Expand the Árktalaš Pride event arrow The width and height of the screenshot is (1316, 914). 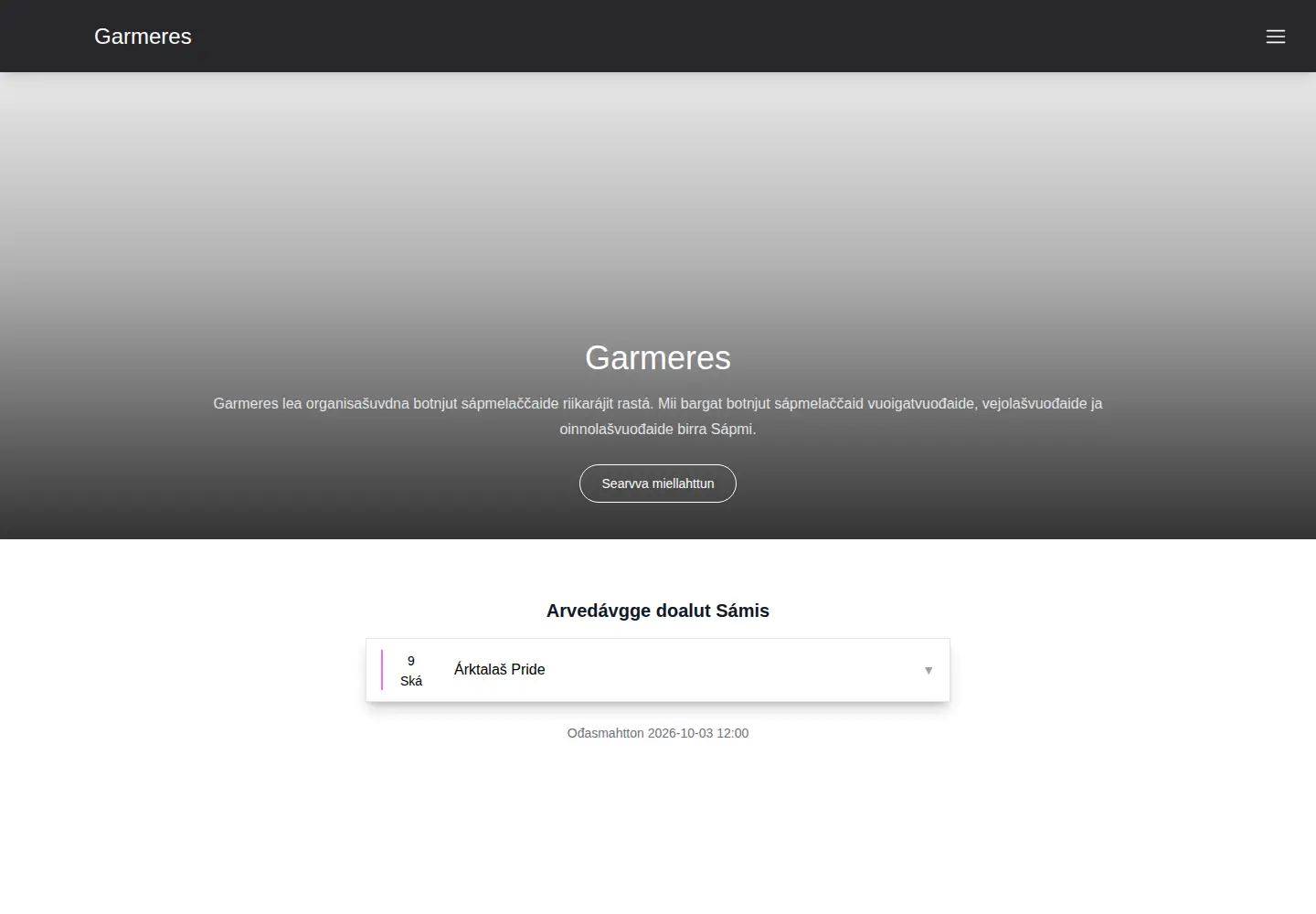(929, 670)
